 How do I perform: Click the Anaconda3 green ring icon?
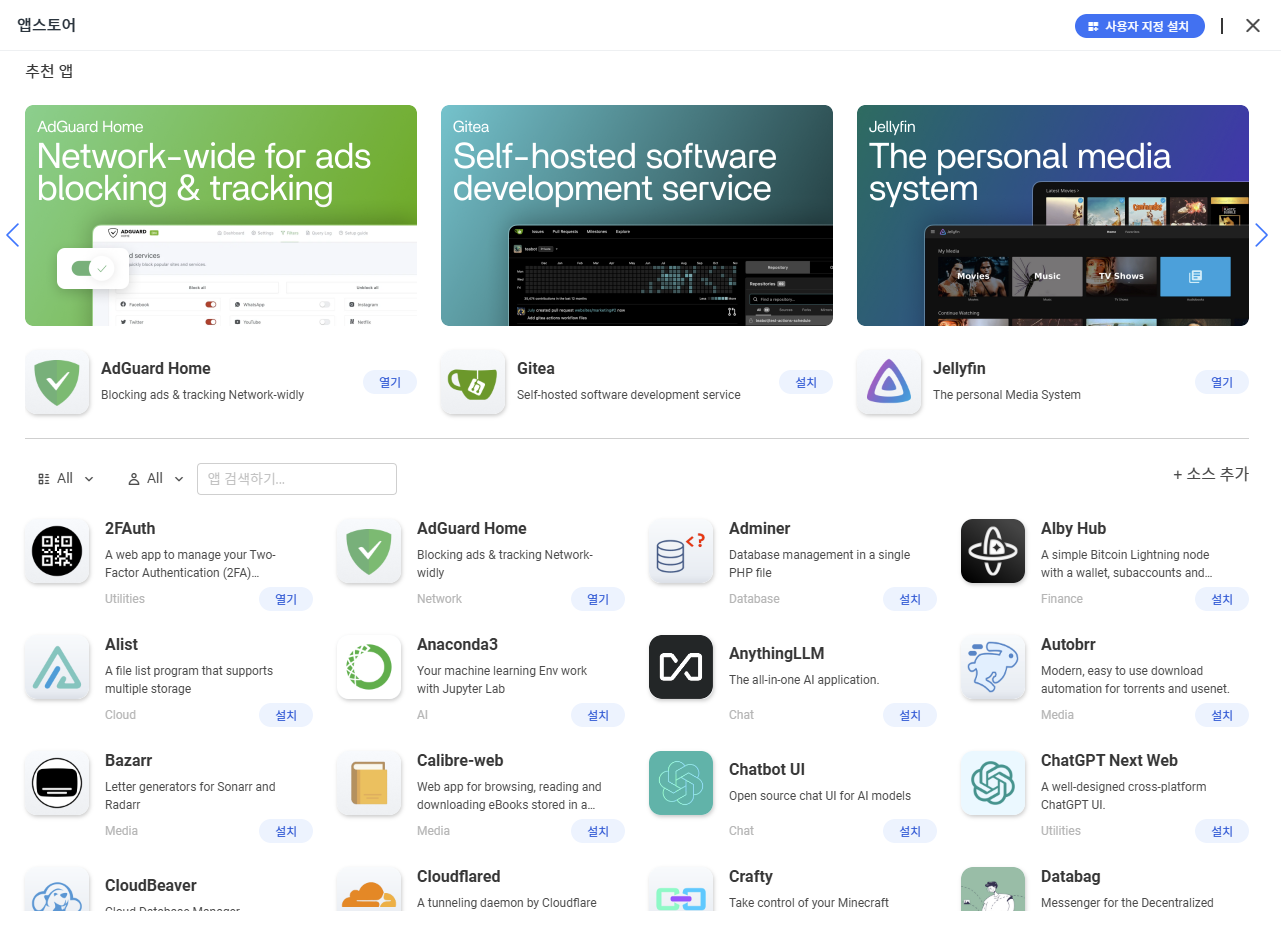369,667
